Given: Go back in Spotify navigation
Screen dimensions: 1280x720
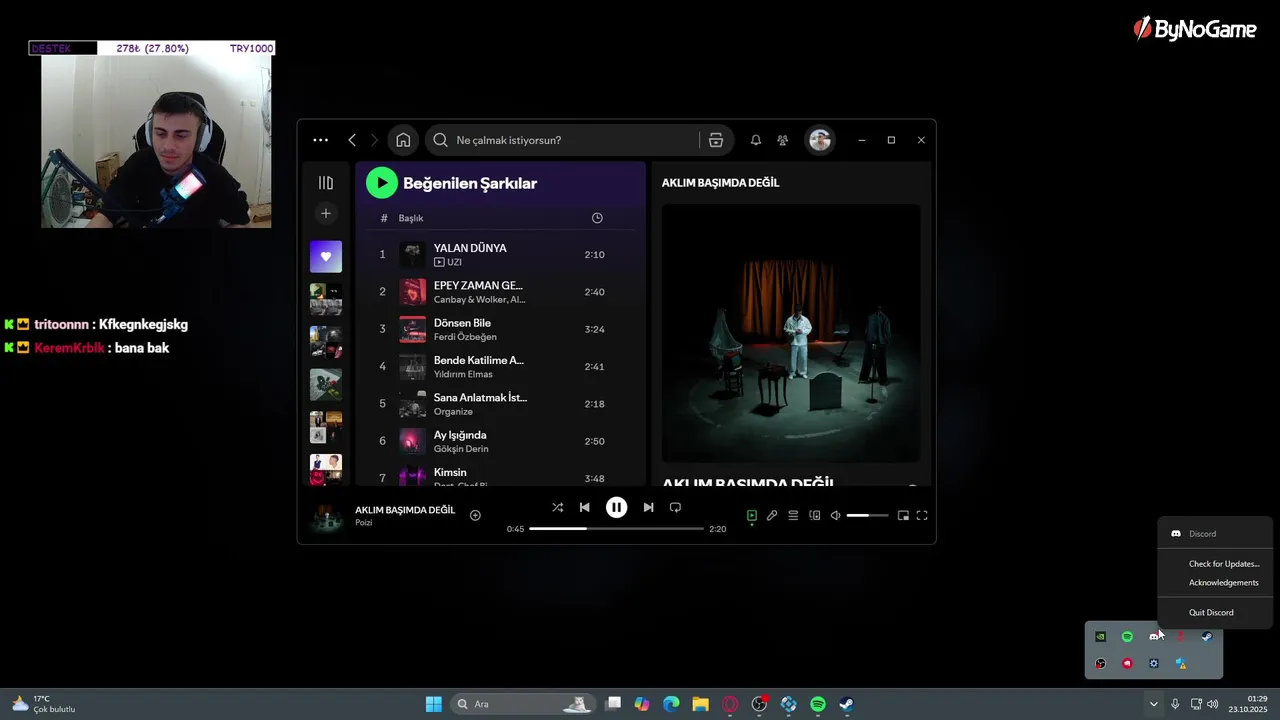Looking at the screenshot, I should click(352, 140).
